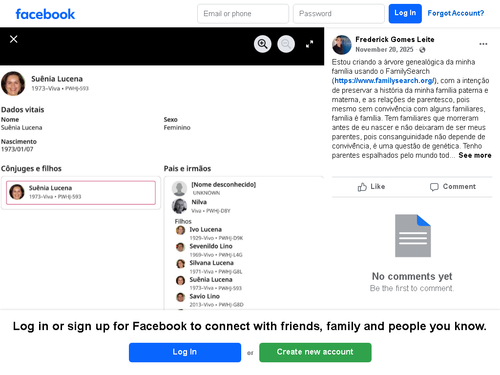Open Frederick Gomes Leite profile name link
This screenshot has height=375, width=500.
click(395, 39)
